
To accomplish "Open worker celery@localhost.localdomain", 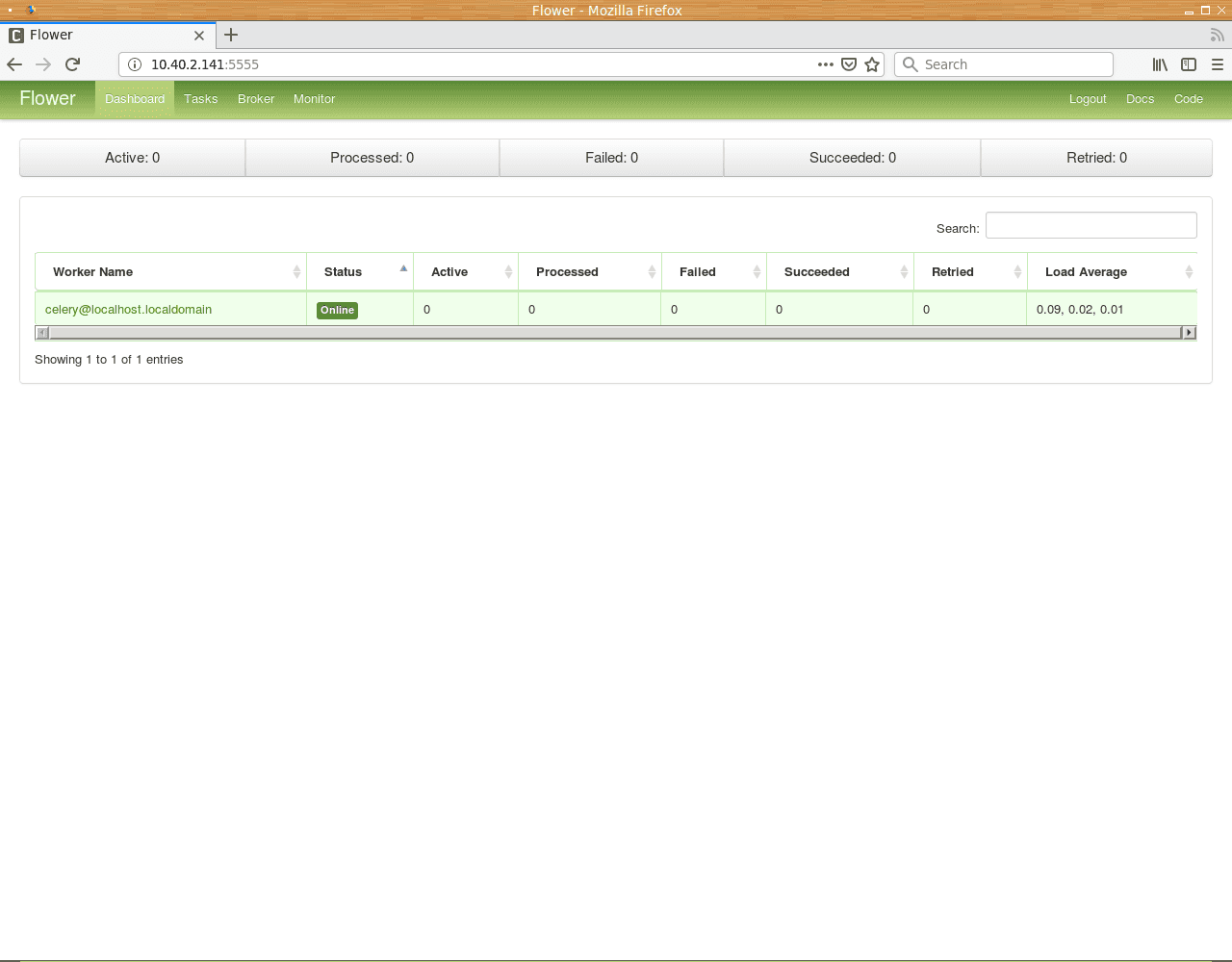I will pos(128,310).
